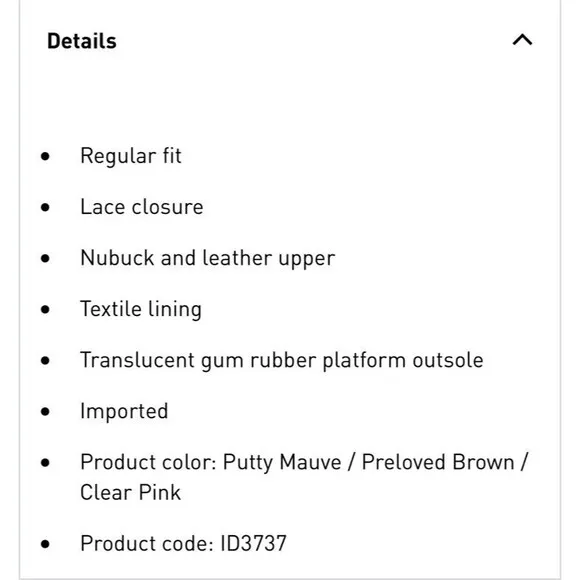Click the 'Clear Pink' color text
The height and width of the screenshot is (580, 580).
coord(131,493)
